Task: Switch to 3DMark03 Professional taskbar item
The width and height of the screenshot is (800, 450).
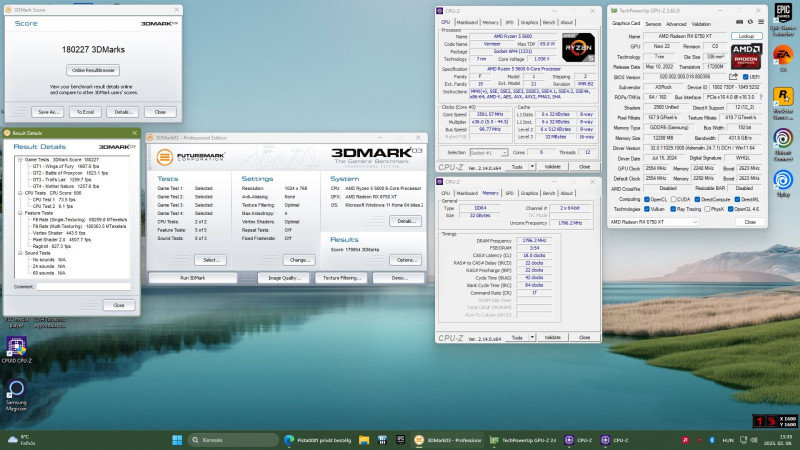Action: pos(448,440)
